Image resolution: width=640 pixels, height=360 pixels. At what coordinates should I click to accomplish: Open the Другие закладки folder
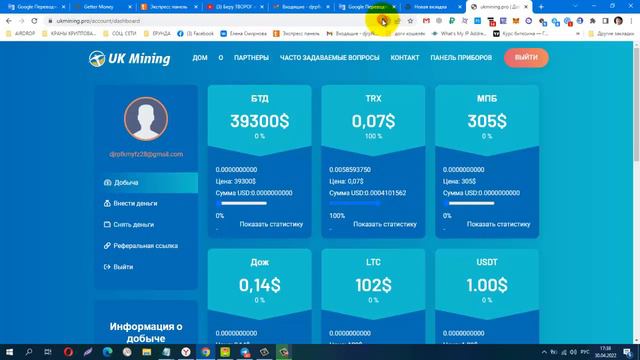point(611,33)
